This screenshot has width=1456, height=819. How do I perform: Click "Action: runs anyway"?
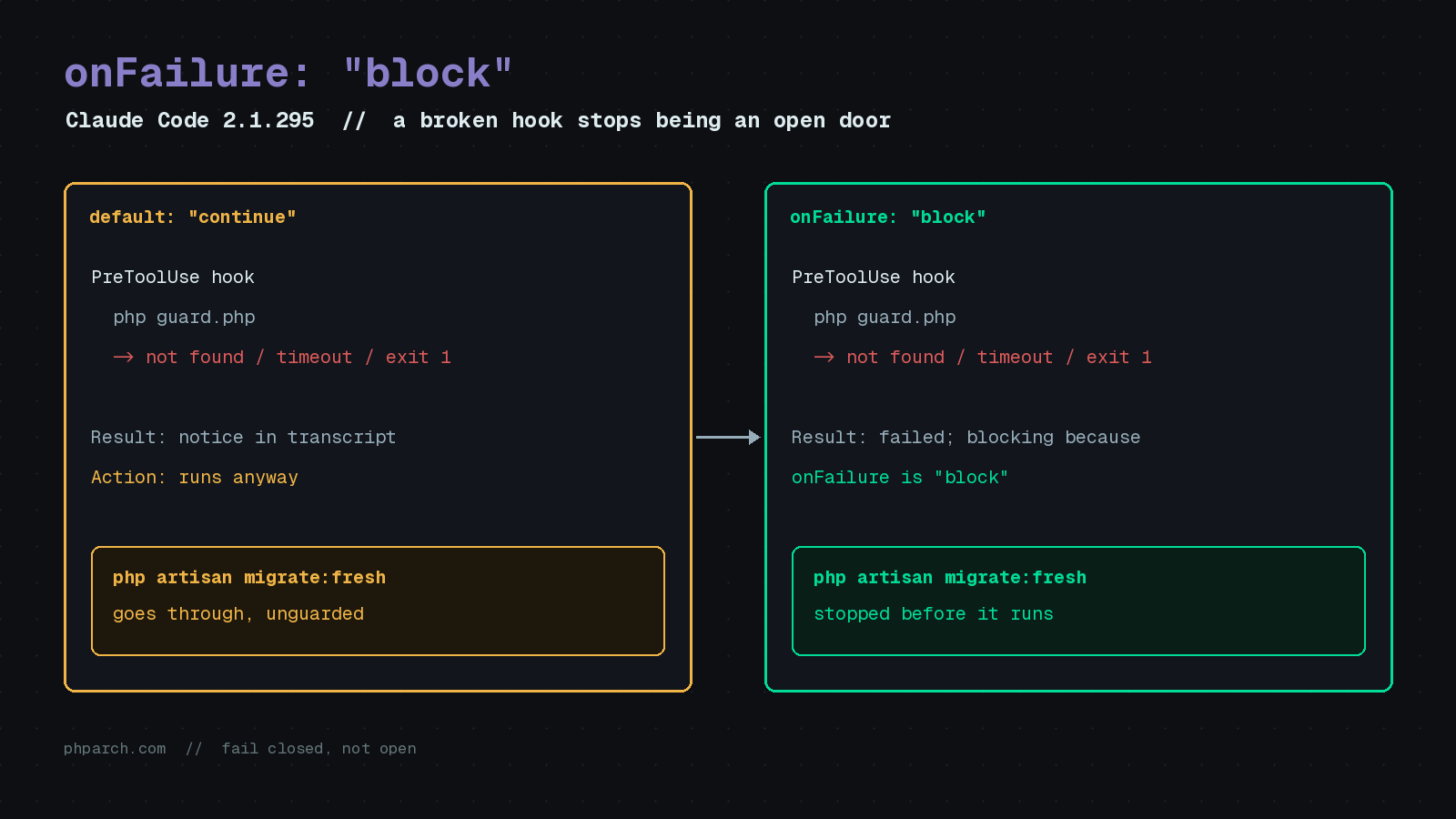click(195, 478)
